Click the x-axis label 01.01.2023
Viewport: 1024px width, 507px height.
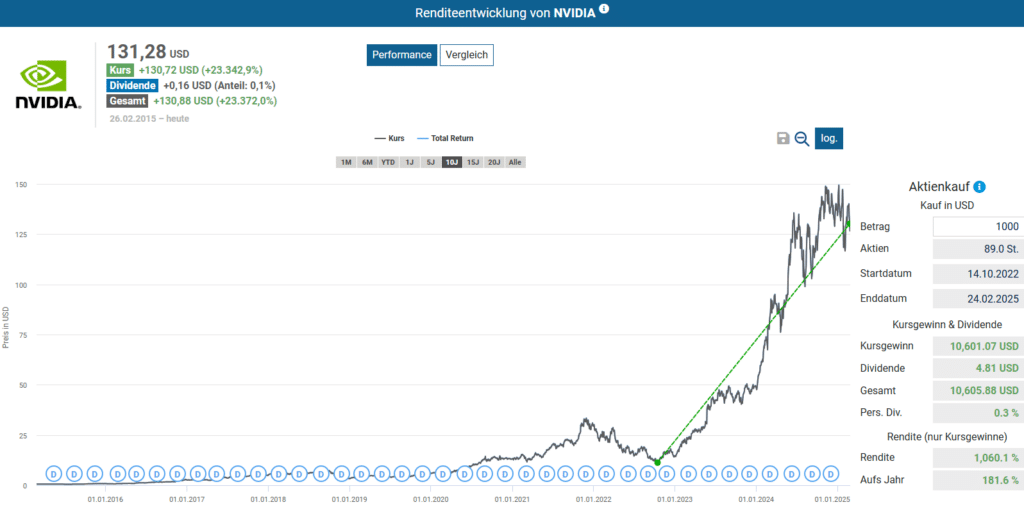675,499
